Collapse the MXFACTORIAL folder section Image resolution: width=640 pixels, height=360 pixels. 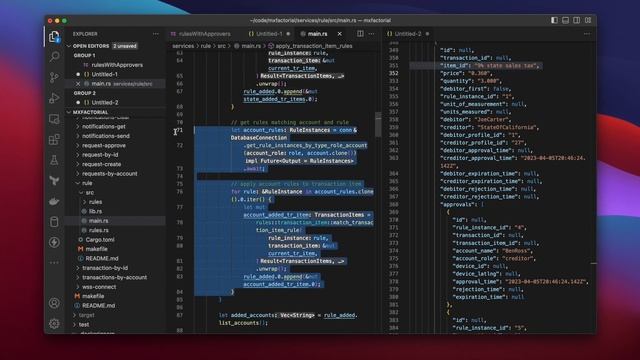pos(69,112)
